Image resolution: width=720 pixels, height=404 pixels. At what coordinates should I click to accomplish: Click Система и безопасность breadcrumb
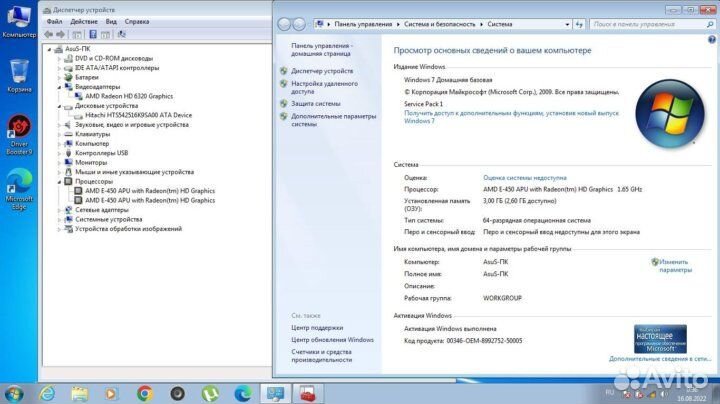click(439, 24)
